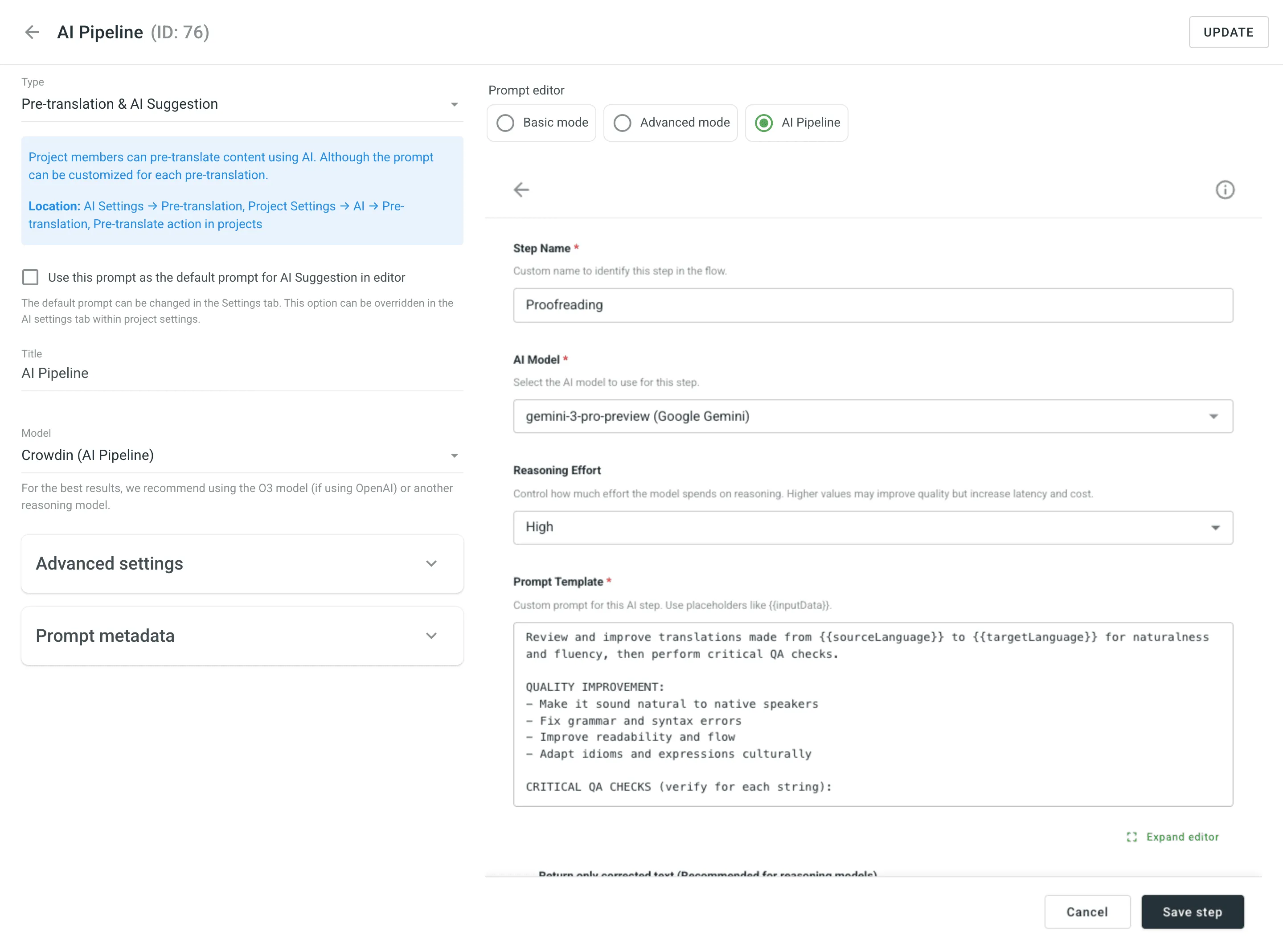Screen dimensions: 1283x952
Task: Click the Save step button
Action: click(1192, 911)
